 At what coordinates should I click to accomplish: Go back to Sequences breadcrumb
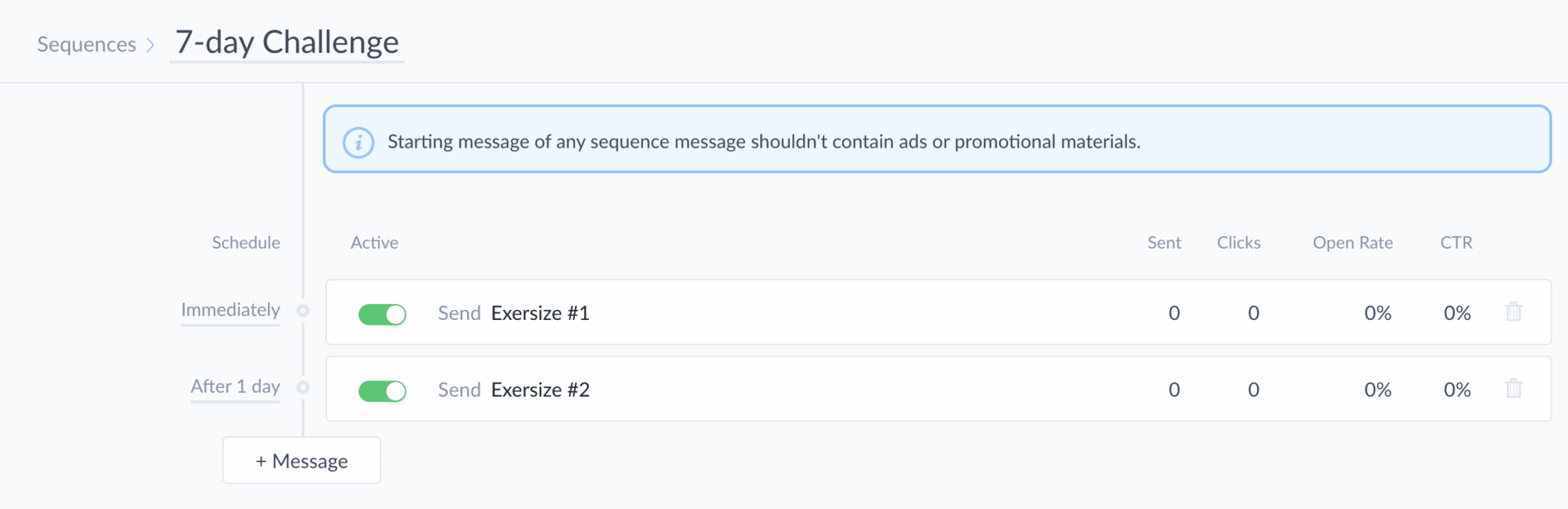pos(87,44)
